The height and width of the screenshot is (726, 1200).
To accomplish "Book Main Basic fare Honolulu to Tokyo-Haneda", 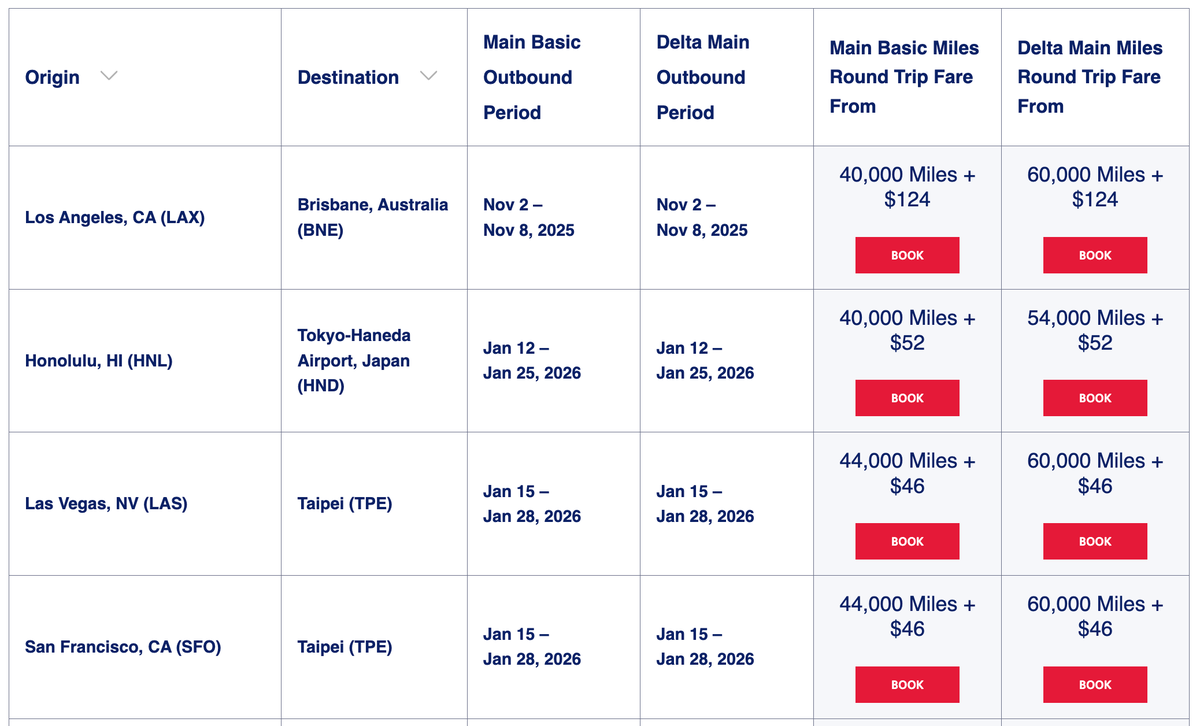I will pyautogui.click(x=907, y=398).
